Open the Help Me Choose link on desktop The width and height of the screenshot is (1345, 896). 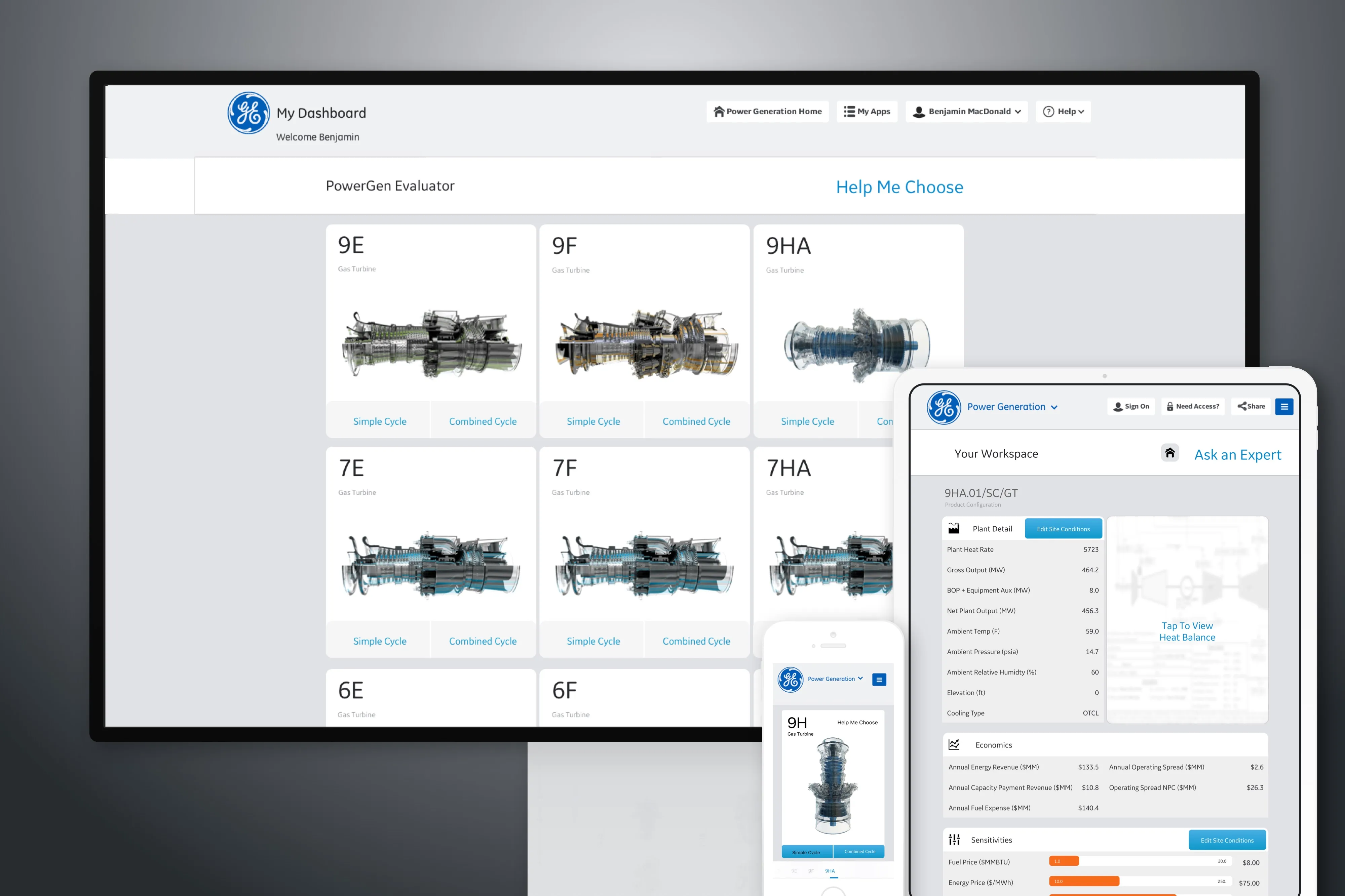point(899,187)
